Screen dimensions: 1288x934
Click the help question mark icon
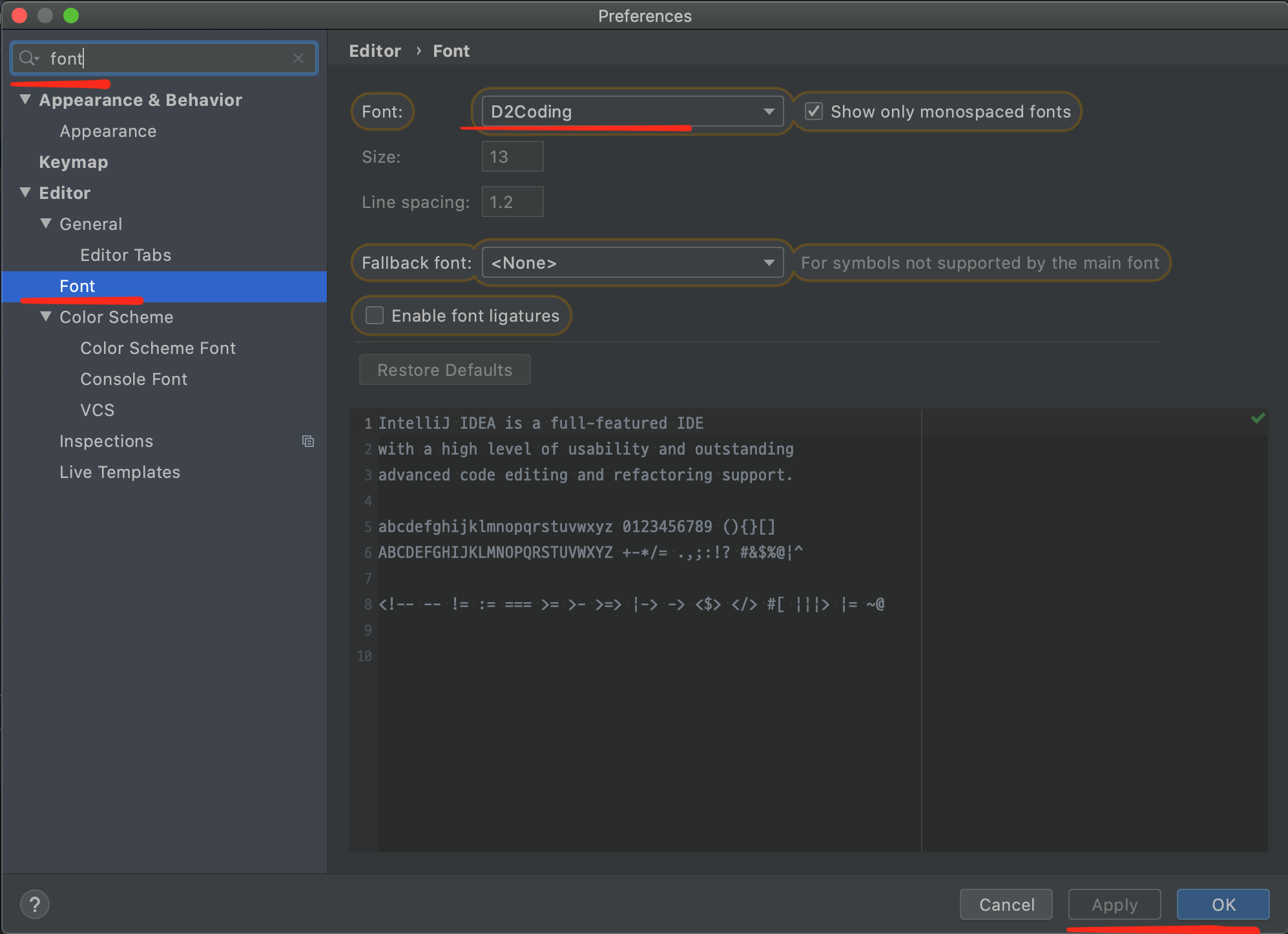35,904
